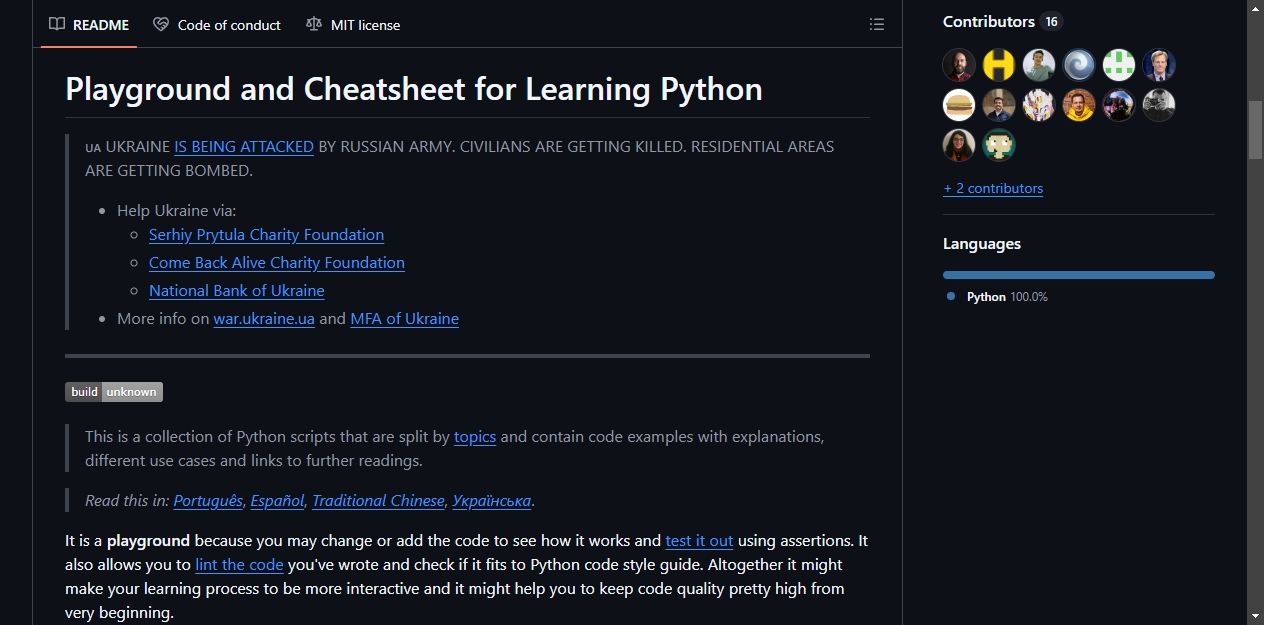
Task: Open the blue spiral contributor avatar
Action: click(1079, 65)
